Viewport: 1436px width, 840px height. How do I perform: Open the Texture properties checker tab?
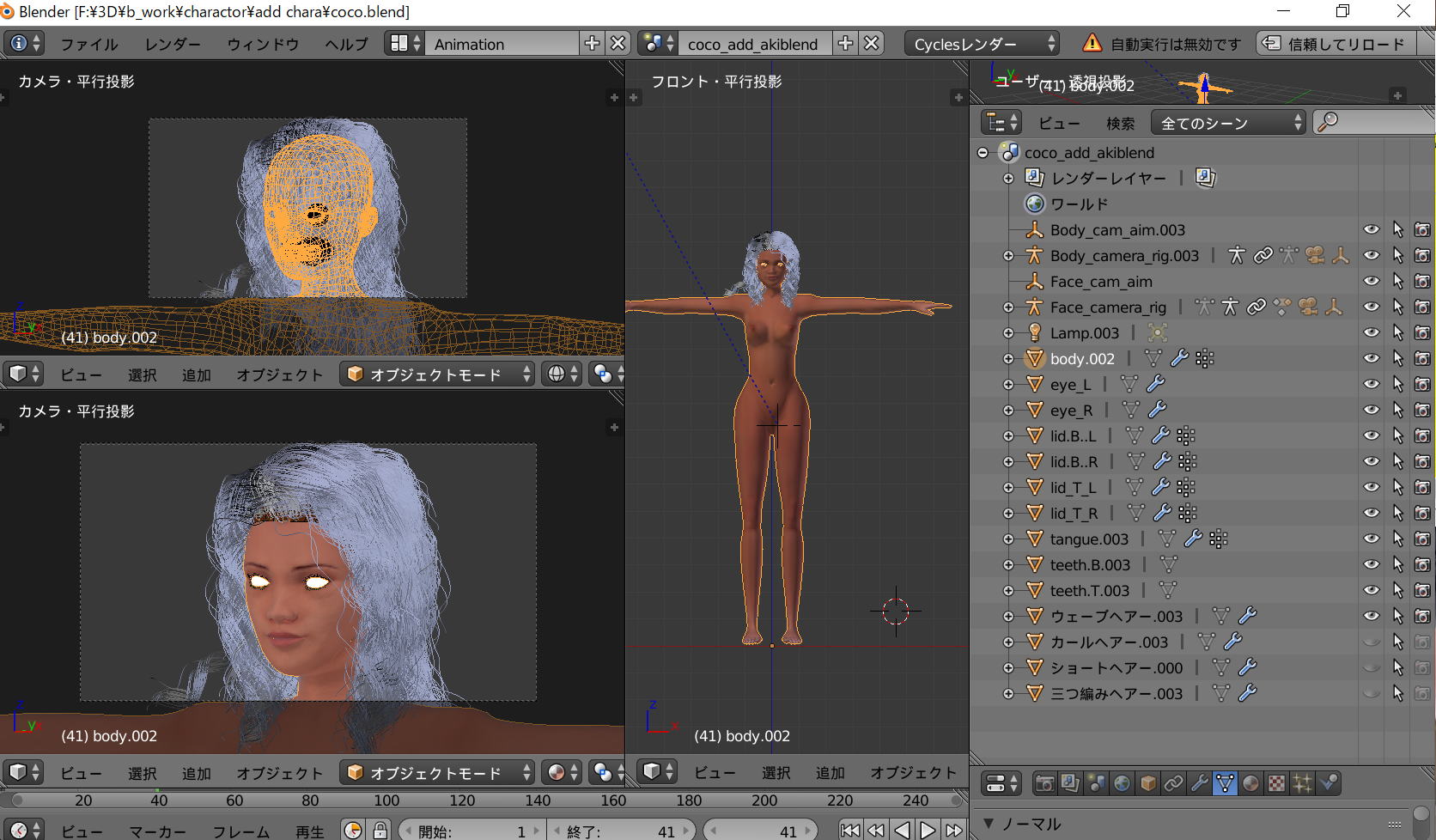(1277, 783)
